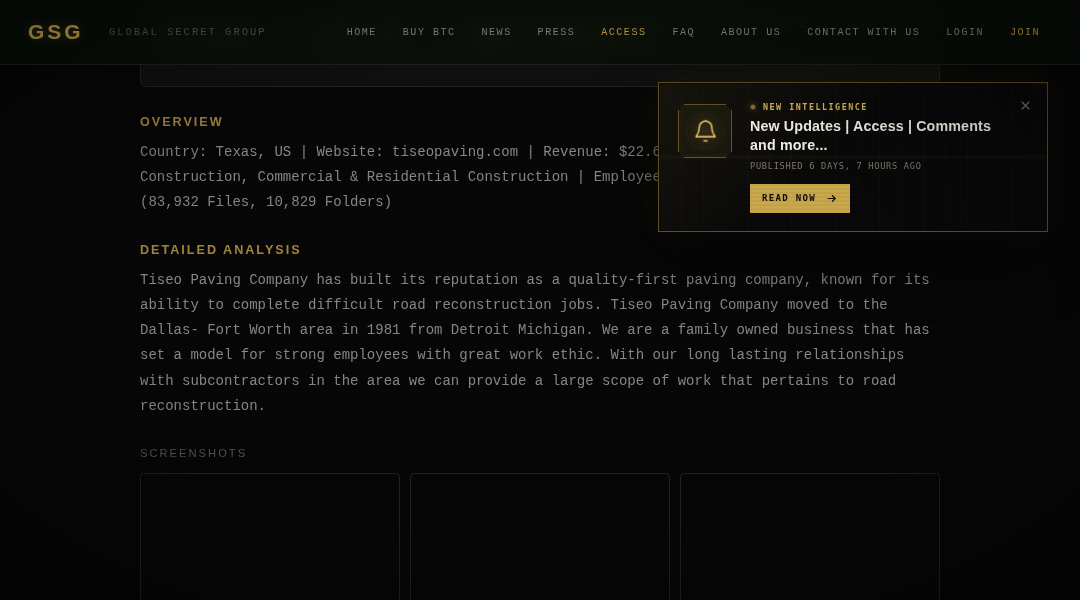Click the New Intelligence label
Screen dimensions: 1080x600
click(x=815, y=107)
